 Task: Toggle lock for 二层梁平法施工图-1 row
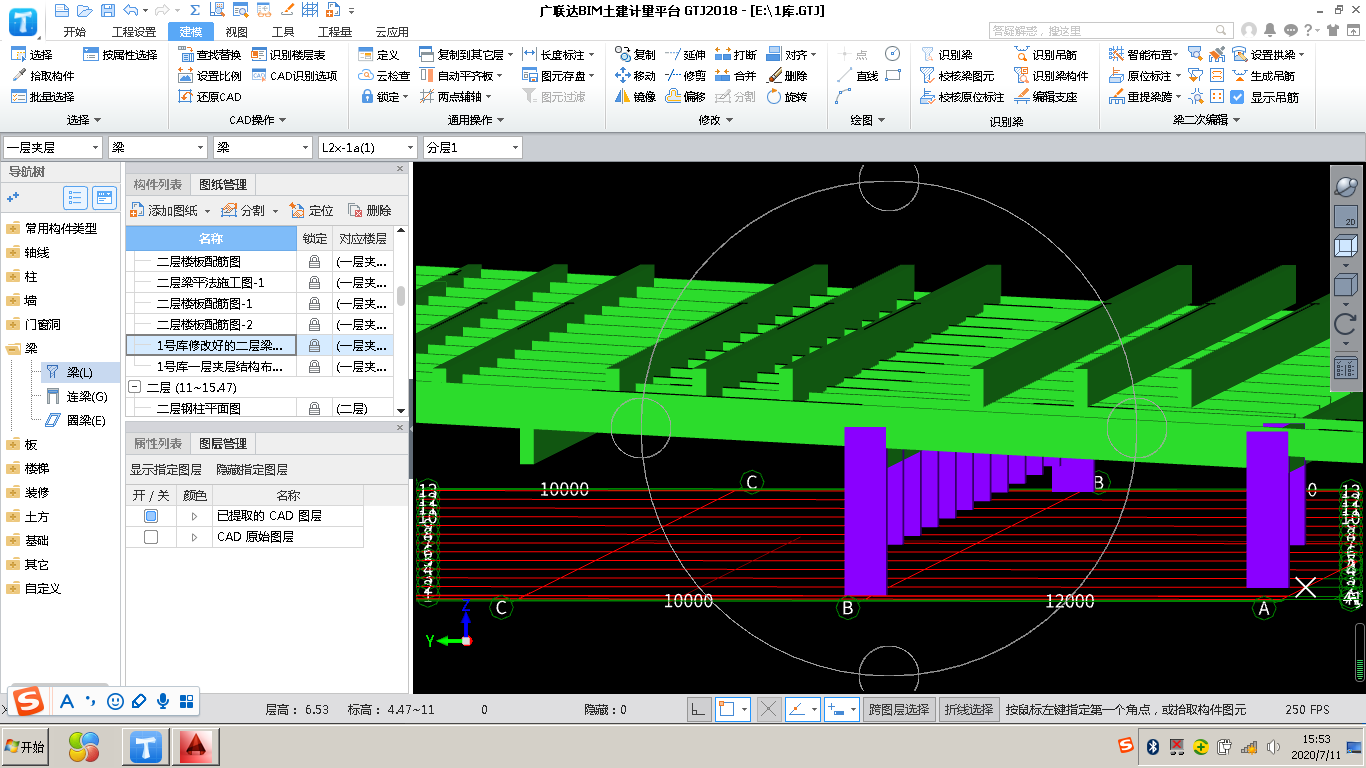point(314,282)
